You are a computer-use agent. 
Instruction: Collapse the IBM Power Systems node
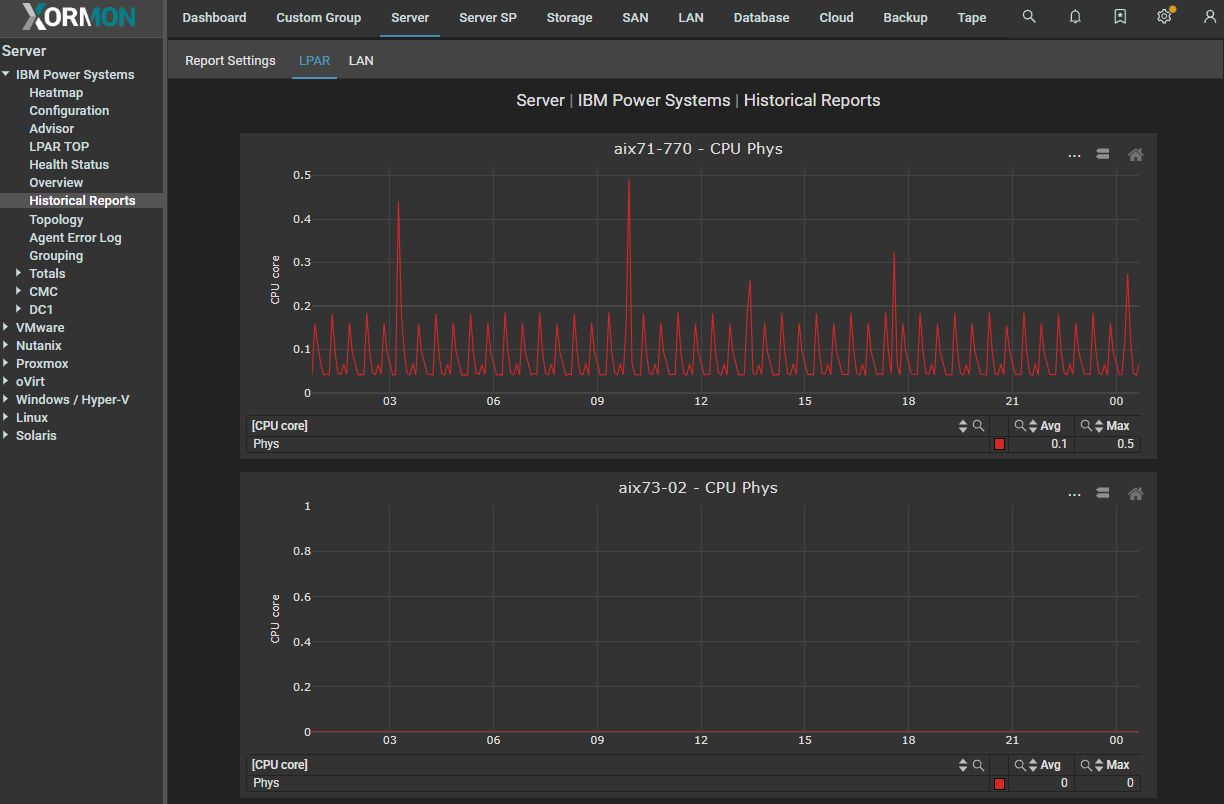coord(6,75)
